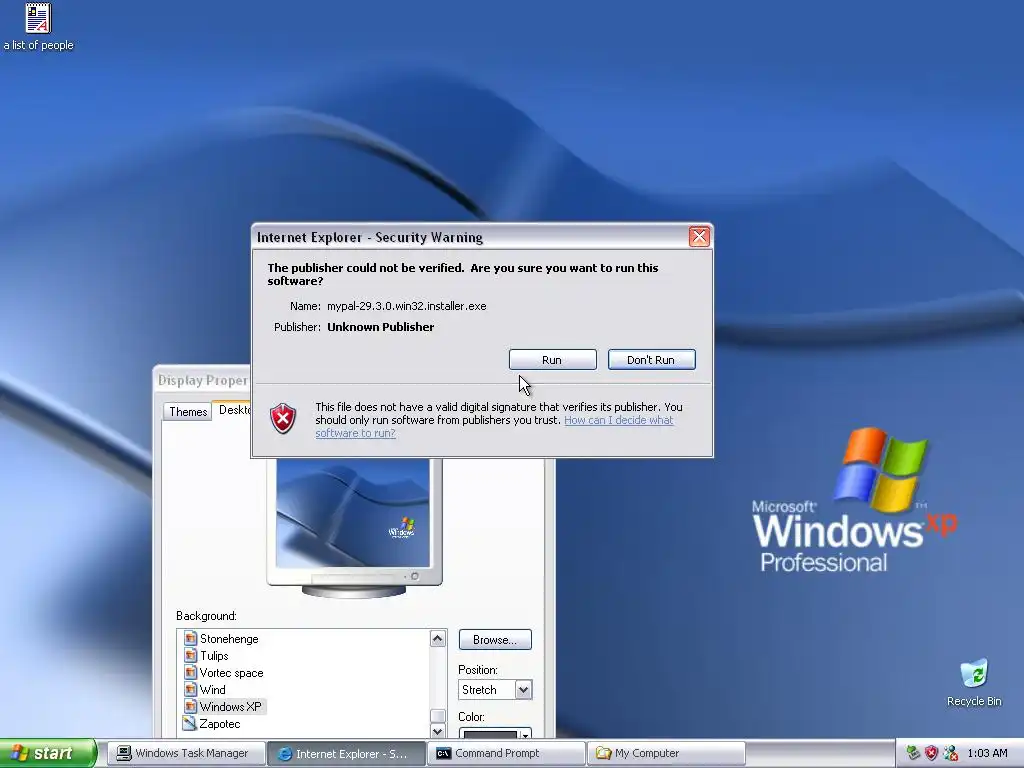Switch to Windows Task Manager in taskbar
1024x768 pixels.
point(185,753)
